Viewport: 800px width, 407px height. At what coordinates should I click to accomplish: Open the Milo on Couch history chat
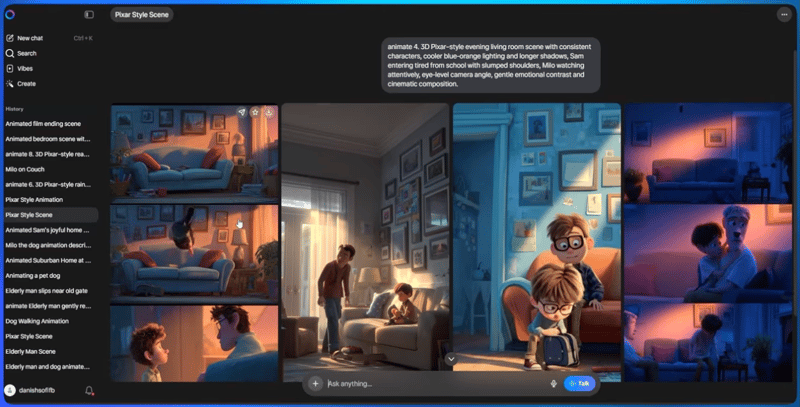click(25, 169)
